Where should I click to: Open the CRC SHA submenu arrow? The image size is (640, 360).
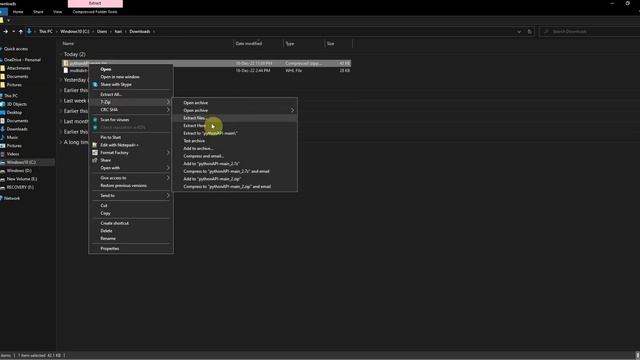coord(168,110)
